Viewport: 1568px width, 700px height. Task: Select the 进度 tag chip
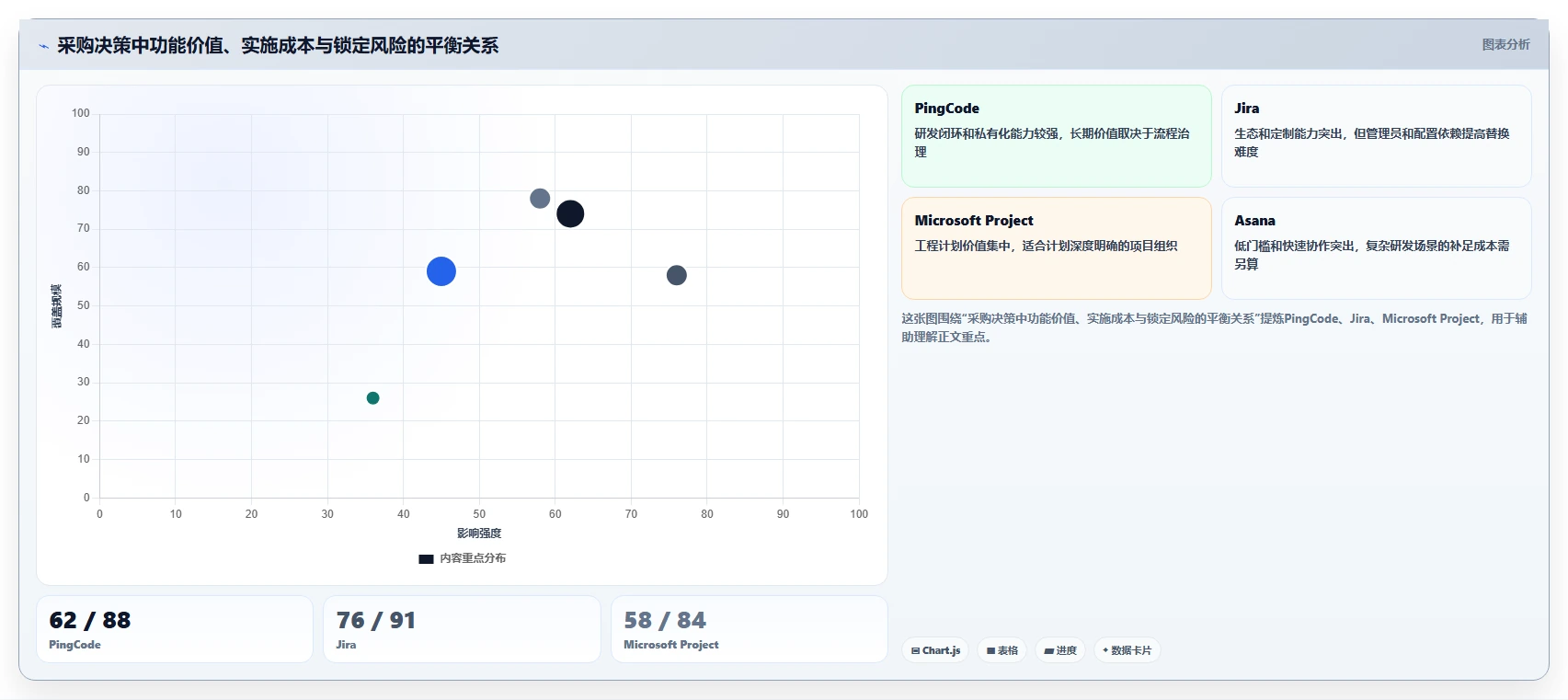(x=1060, y=650)
